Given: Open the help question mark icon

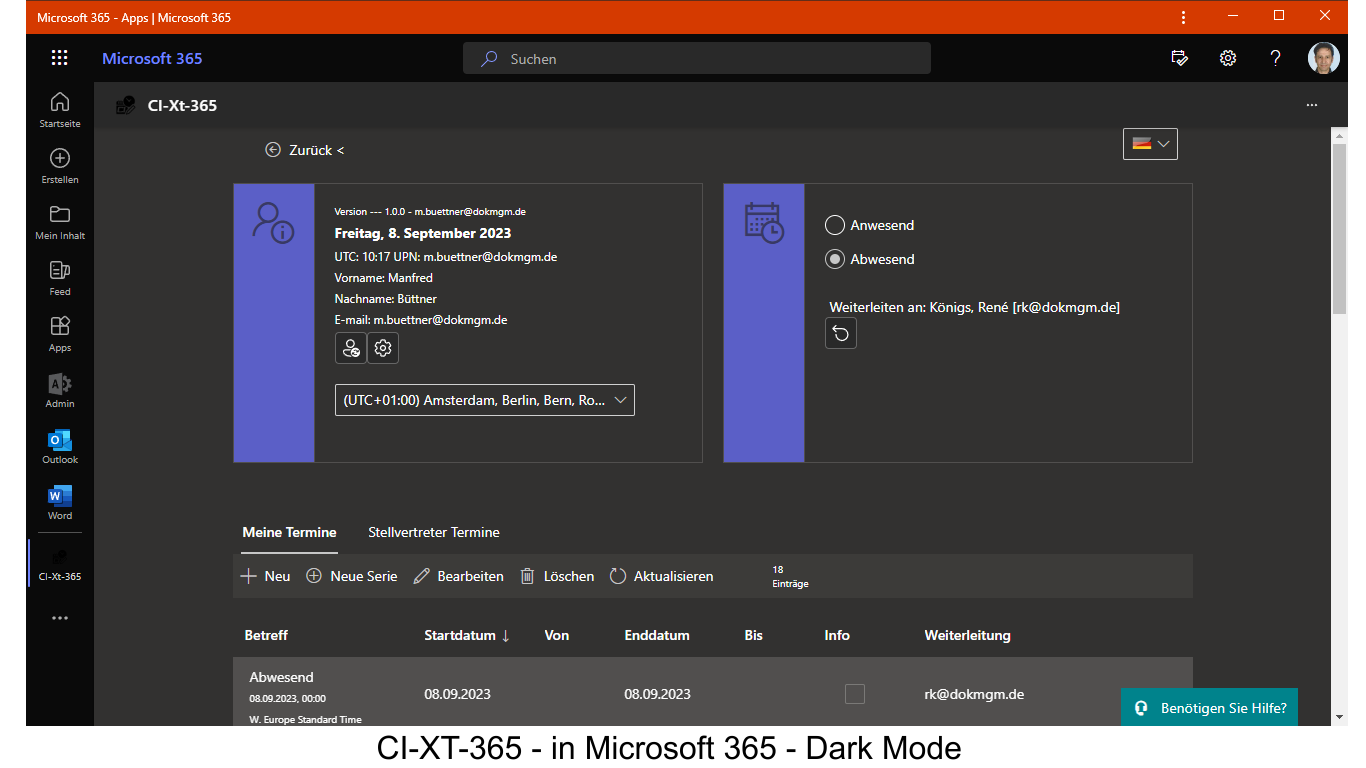Looking at the screenshot, I should pos(1275,58).
